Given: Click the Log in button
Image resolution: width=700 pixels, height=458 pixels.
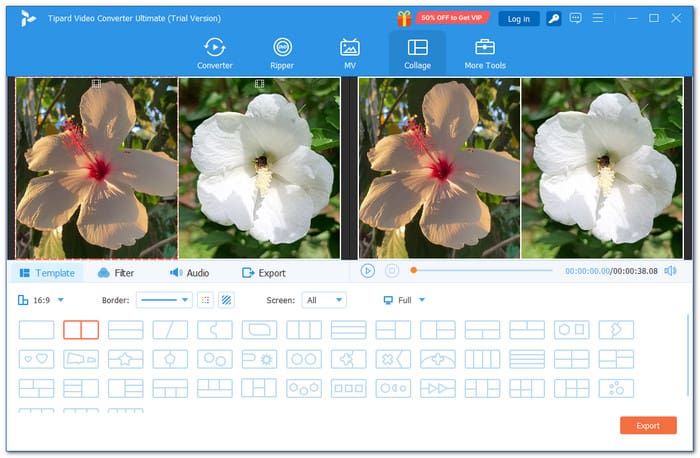Looking at the screenshot, I should tap(519, 18).
